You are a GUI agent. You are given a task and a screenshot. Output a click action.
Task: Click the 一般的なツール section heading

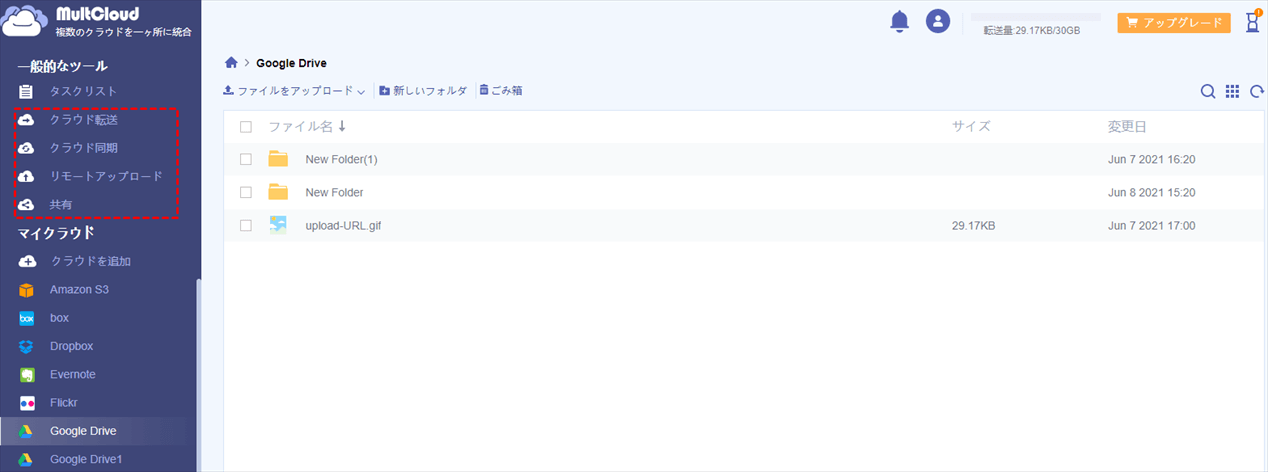(x=62, y=66)
